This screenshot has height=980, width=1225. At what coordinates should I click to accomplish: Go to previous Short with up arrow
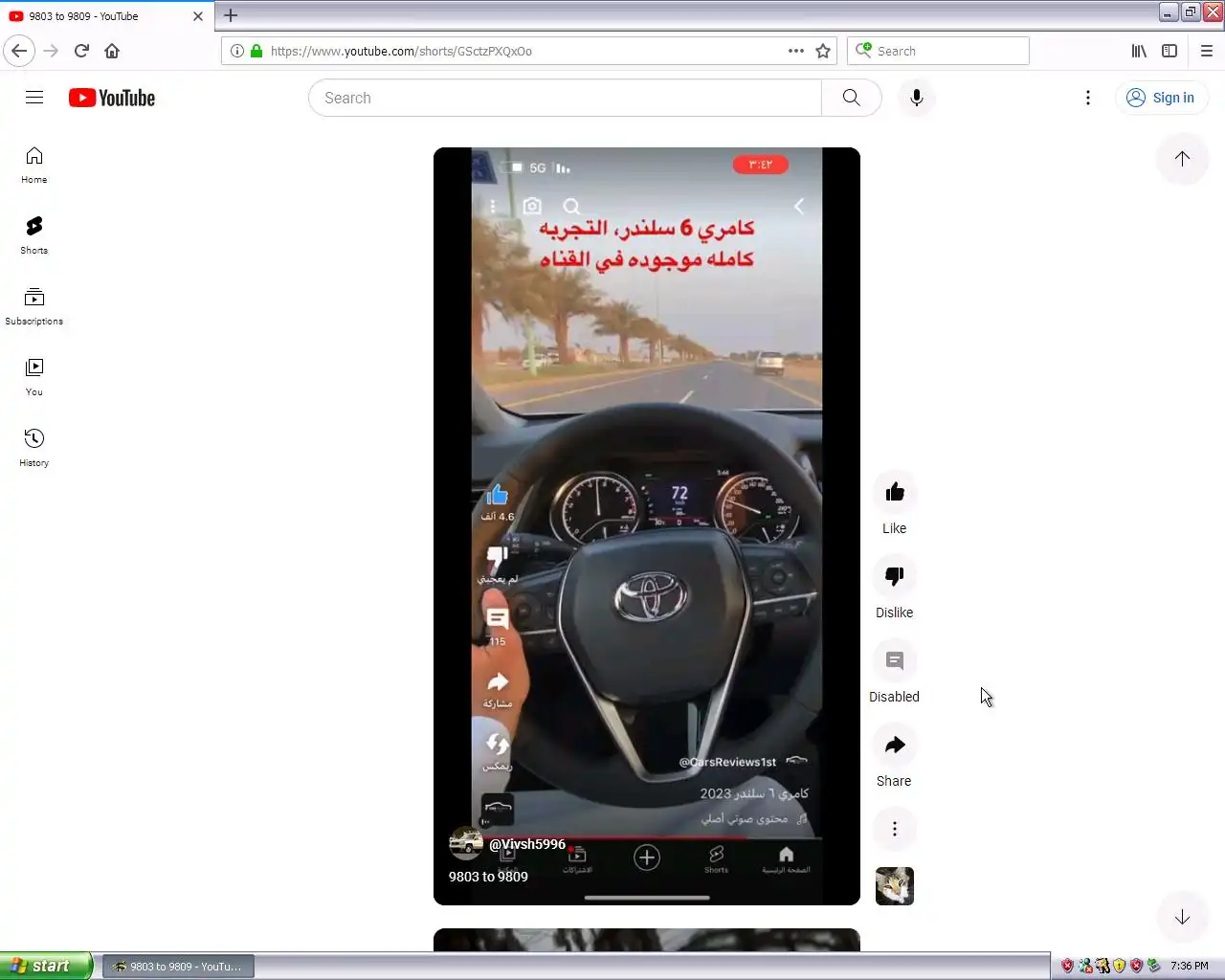tap(1183, 159)
